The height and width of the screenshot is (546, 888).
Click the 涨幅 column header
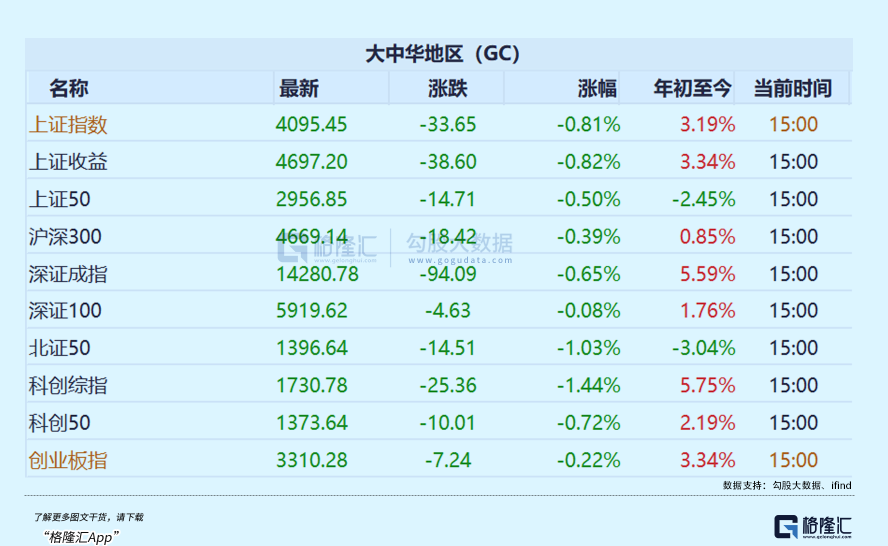597,88
